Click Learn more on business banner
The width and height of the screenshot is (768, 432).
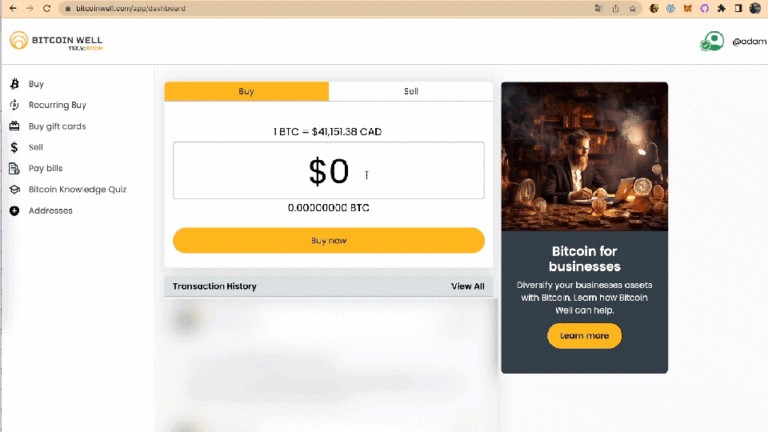click(584, 336)
